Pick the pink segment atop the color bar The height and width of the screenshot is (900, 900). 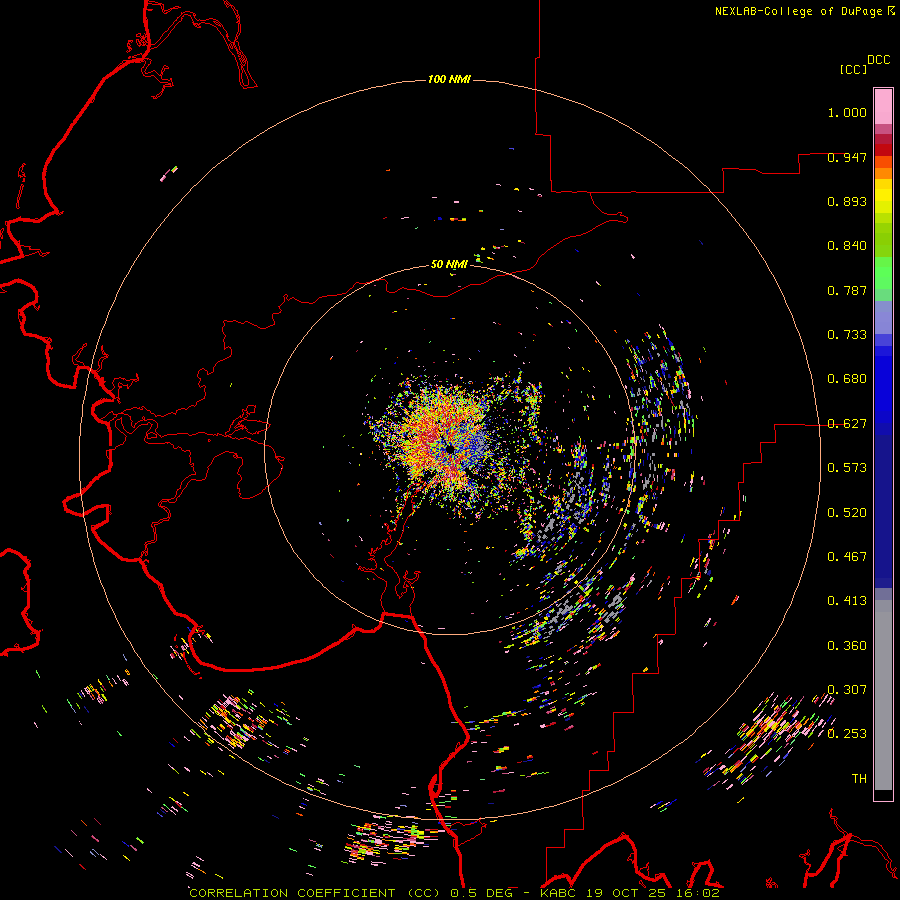click(x=883, y=107)
